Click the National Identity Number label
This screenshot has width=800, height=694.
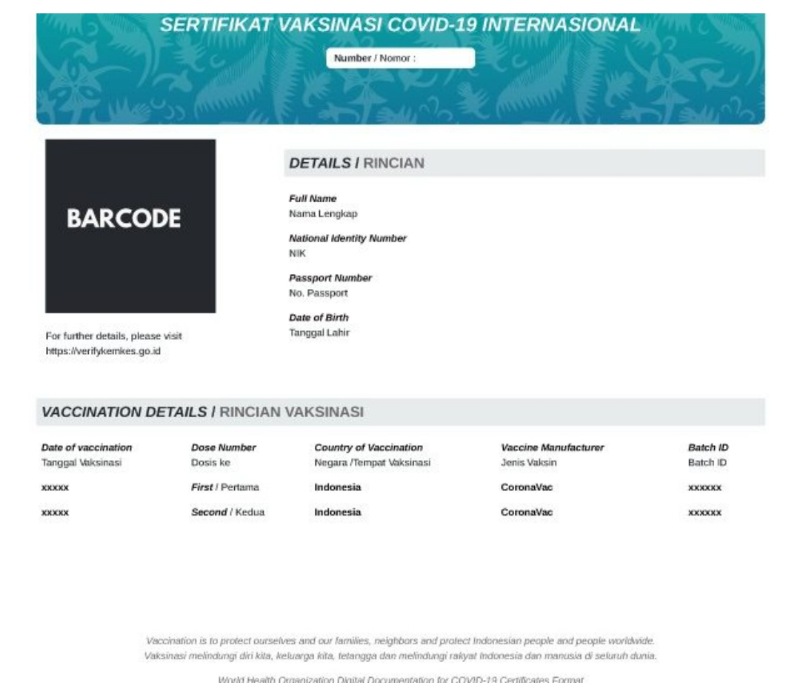pyautogui.click(x=347, y=238)
